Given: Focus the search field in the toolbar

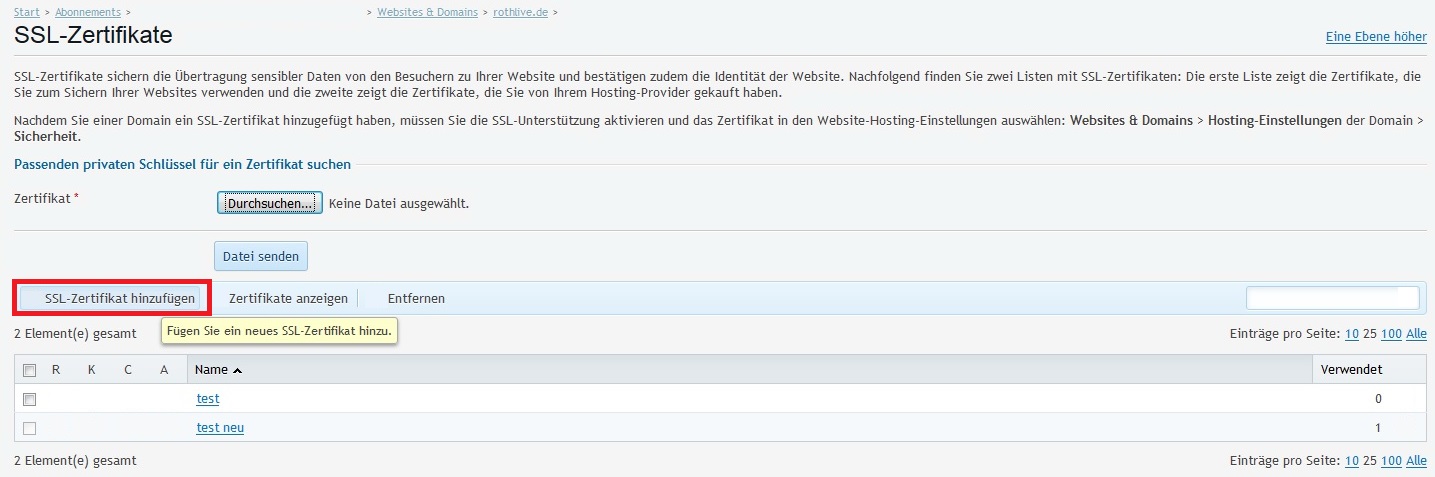Looking at the screenshot, I should (x=1332, y=298).
